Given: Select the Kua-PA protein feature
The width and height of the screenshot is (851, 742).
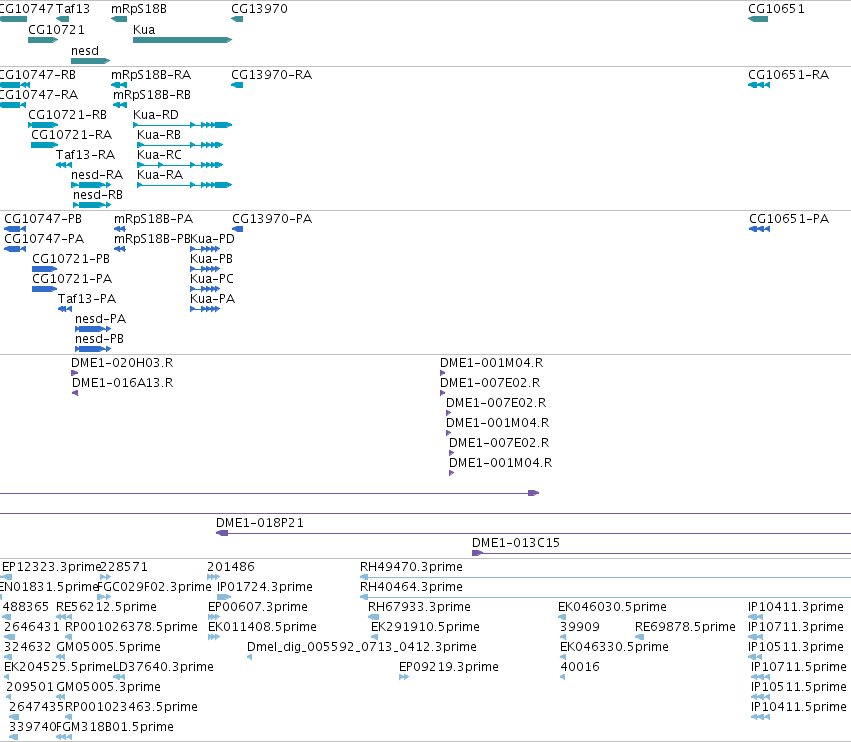Looking at the screenshot, I should click(205, 309).
